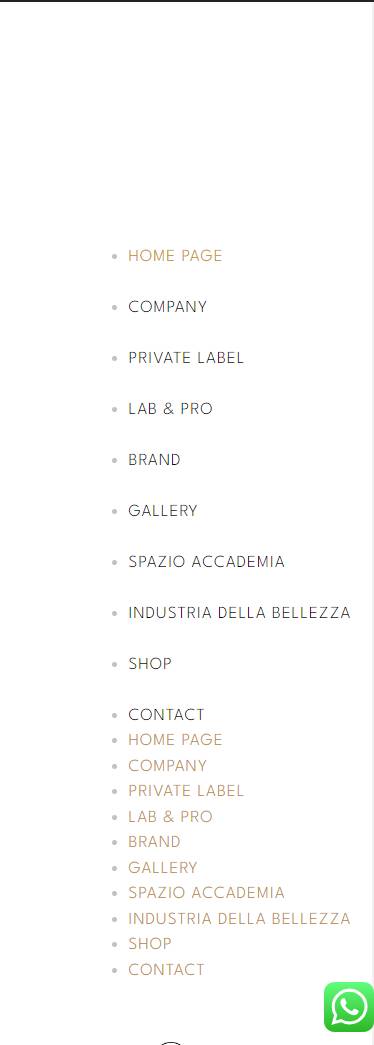Visit dark SHOP menu item
The width and height of the screenshot is (374, 1045).
[x=150, y=664]
